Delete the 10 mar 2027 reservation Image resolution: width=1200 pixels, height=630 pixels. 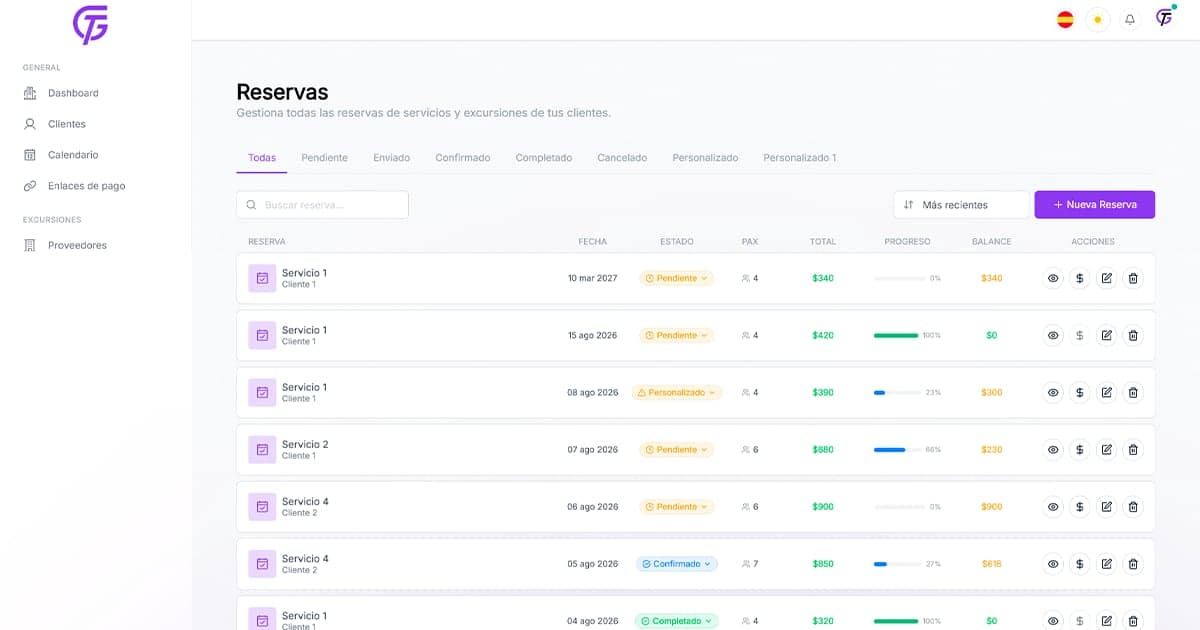[1133, 278]
